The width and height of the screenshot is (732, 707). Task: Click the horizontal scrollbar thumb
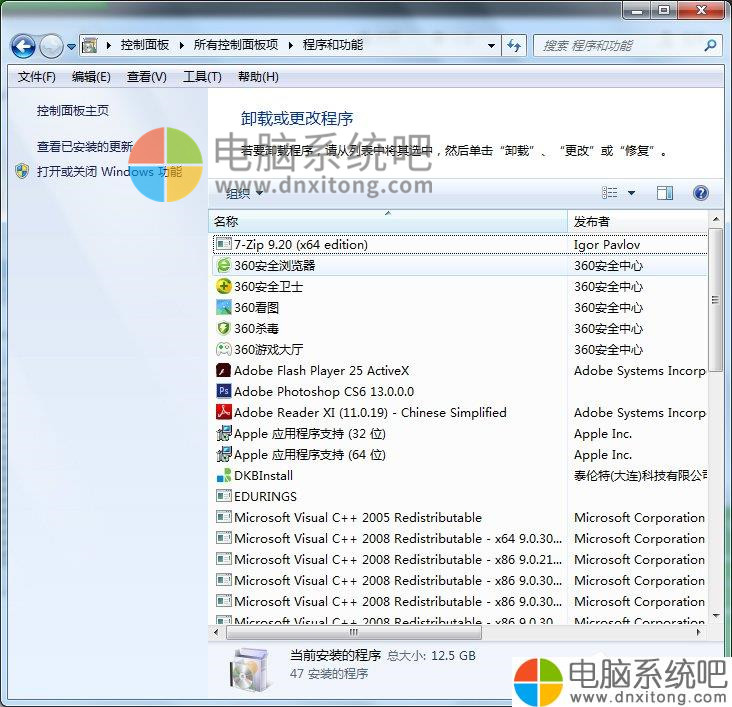tap(354, 633)
